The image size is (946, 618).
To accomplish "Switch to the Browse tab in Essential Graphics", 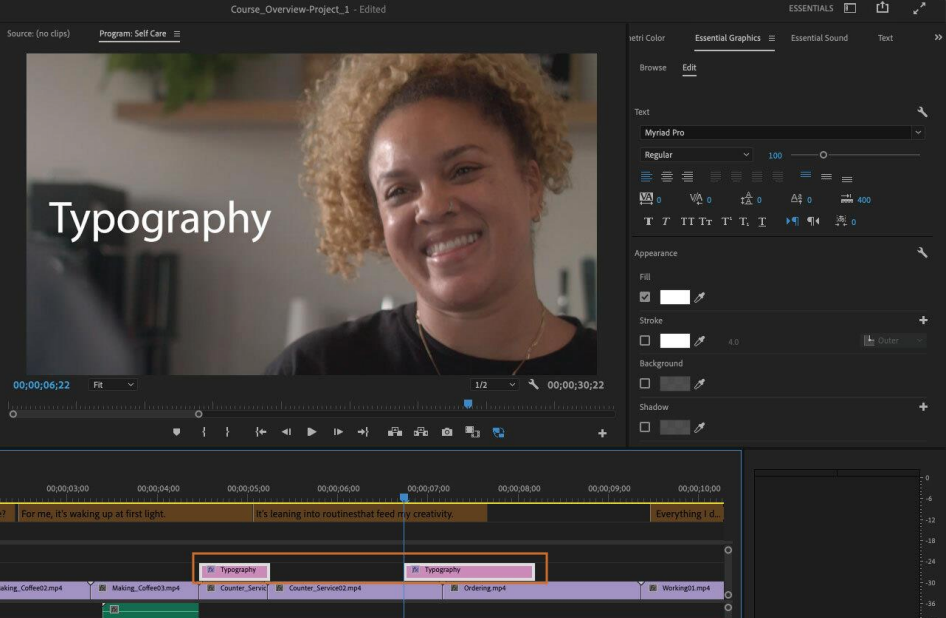I will tap(652, 67).
